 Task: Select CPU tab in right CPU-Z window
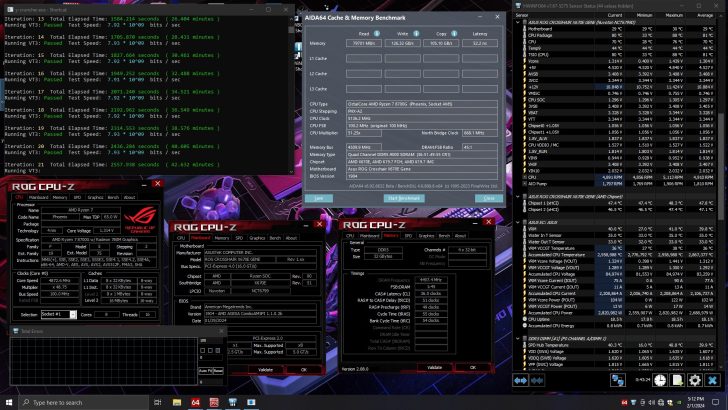350,236
